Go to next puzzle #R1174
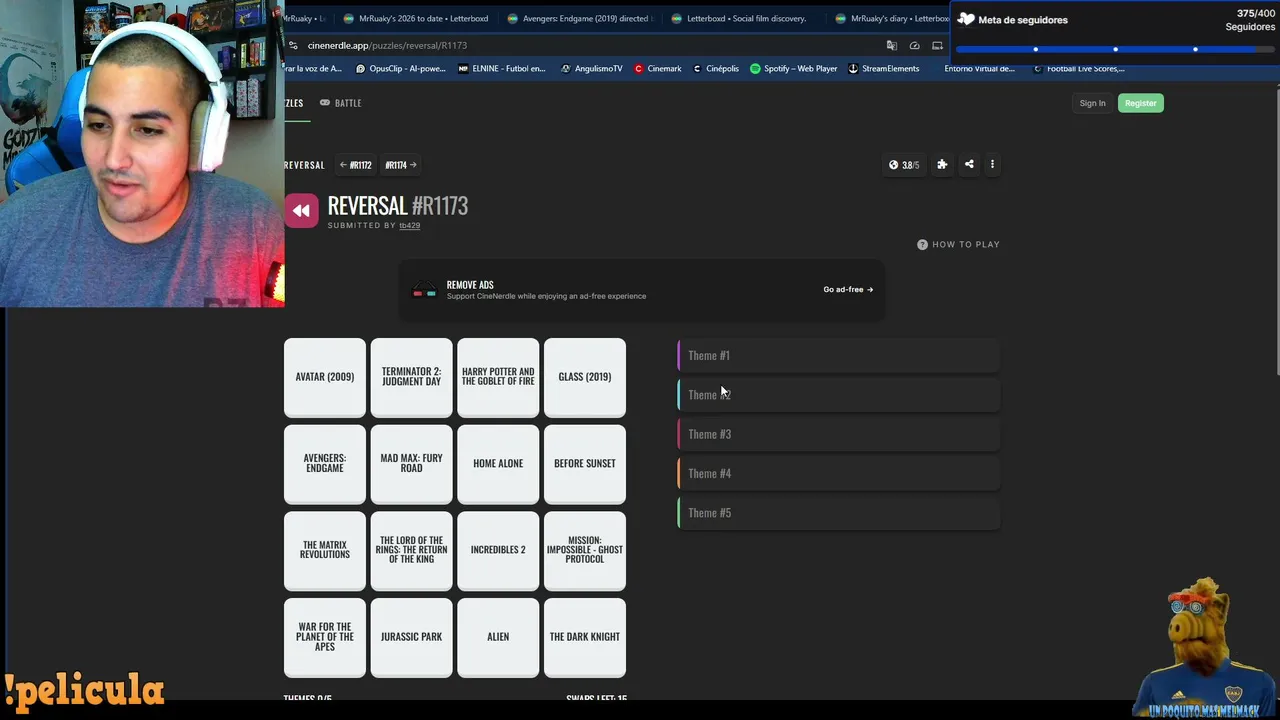This screenshot has height=720, width=1280. [401, 165]
